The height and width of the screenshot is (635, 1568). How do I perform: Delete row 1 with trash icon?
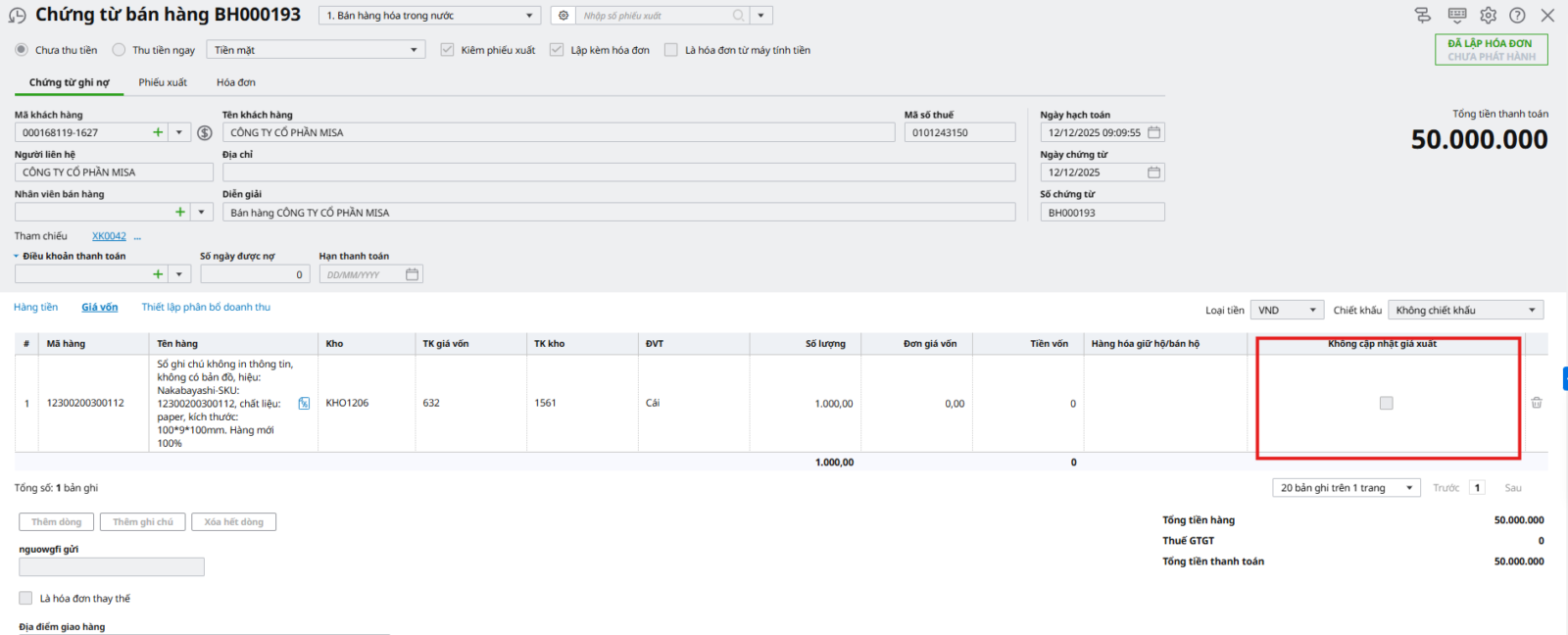click(x=1537, y=403)
